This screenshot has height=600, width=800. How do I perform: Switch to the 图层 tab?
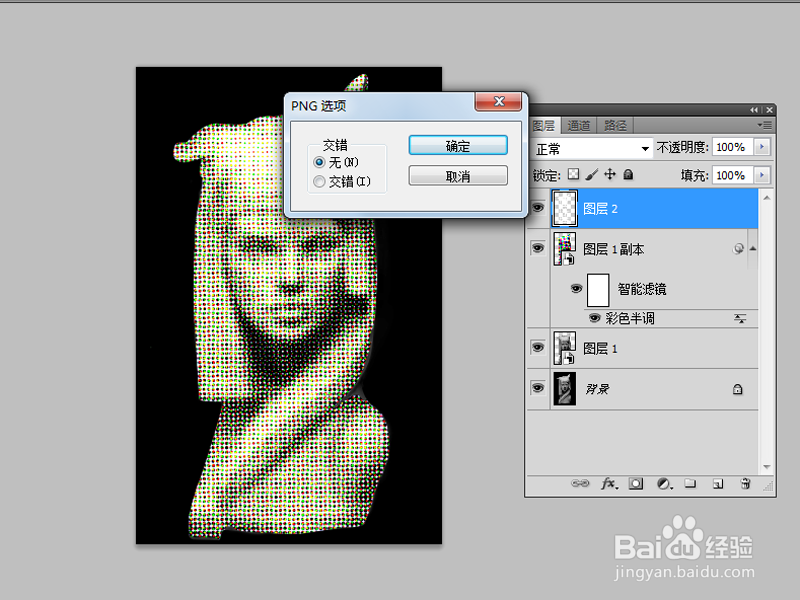click(544, 126)
